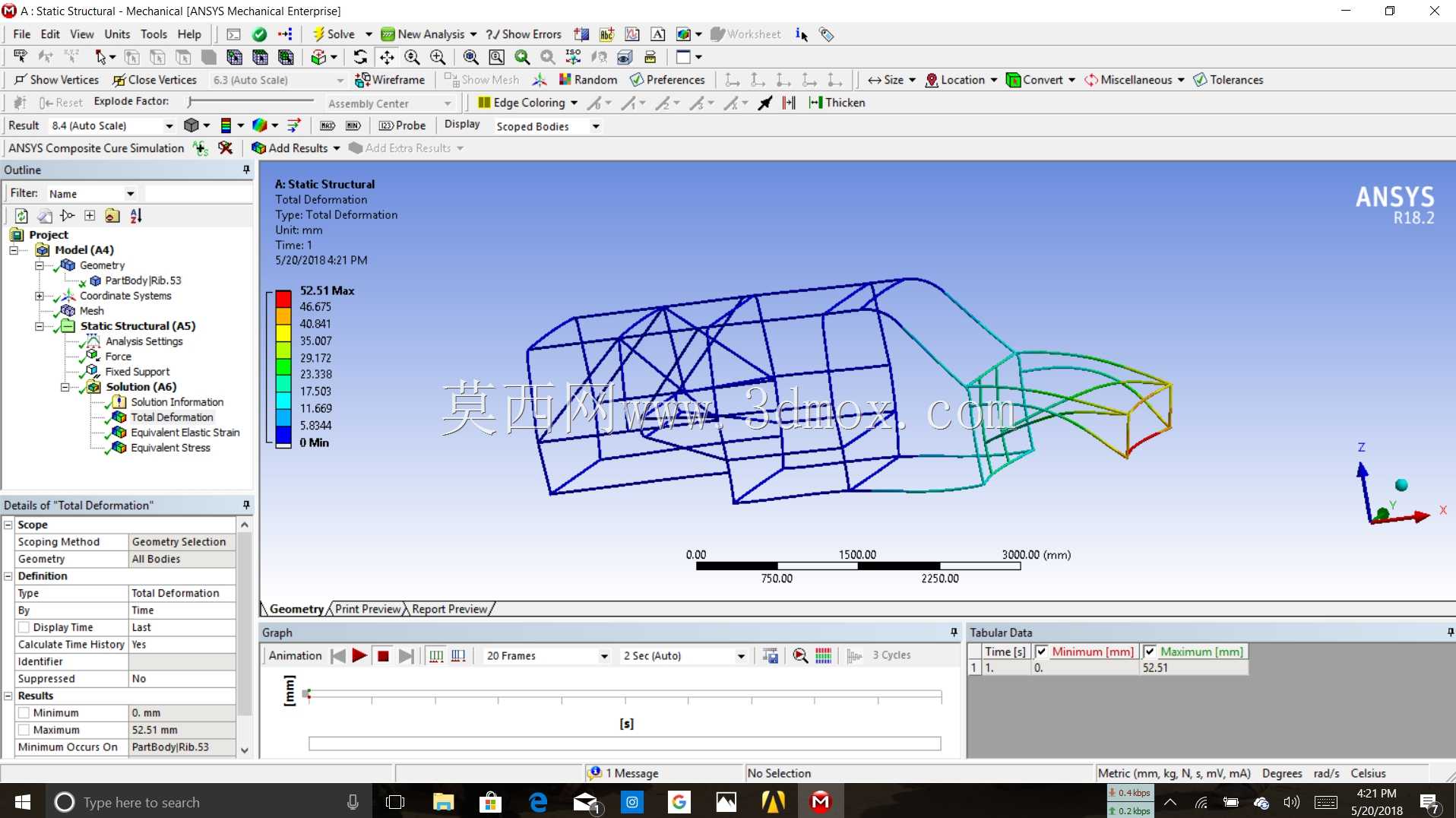
Task: Expand the Coordinate Systems tree node
Action: tap(39, 296)
